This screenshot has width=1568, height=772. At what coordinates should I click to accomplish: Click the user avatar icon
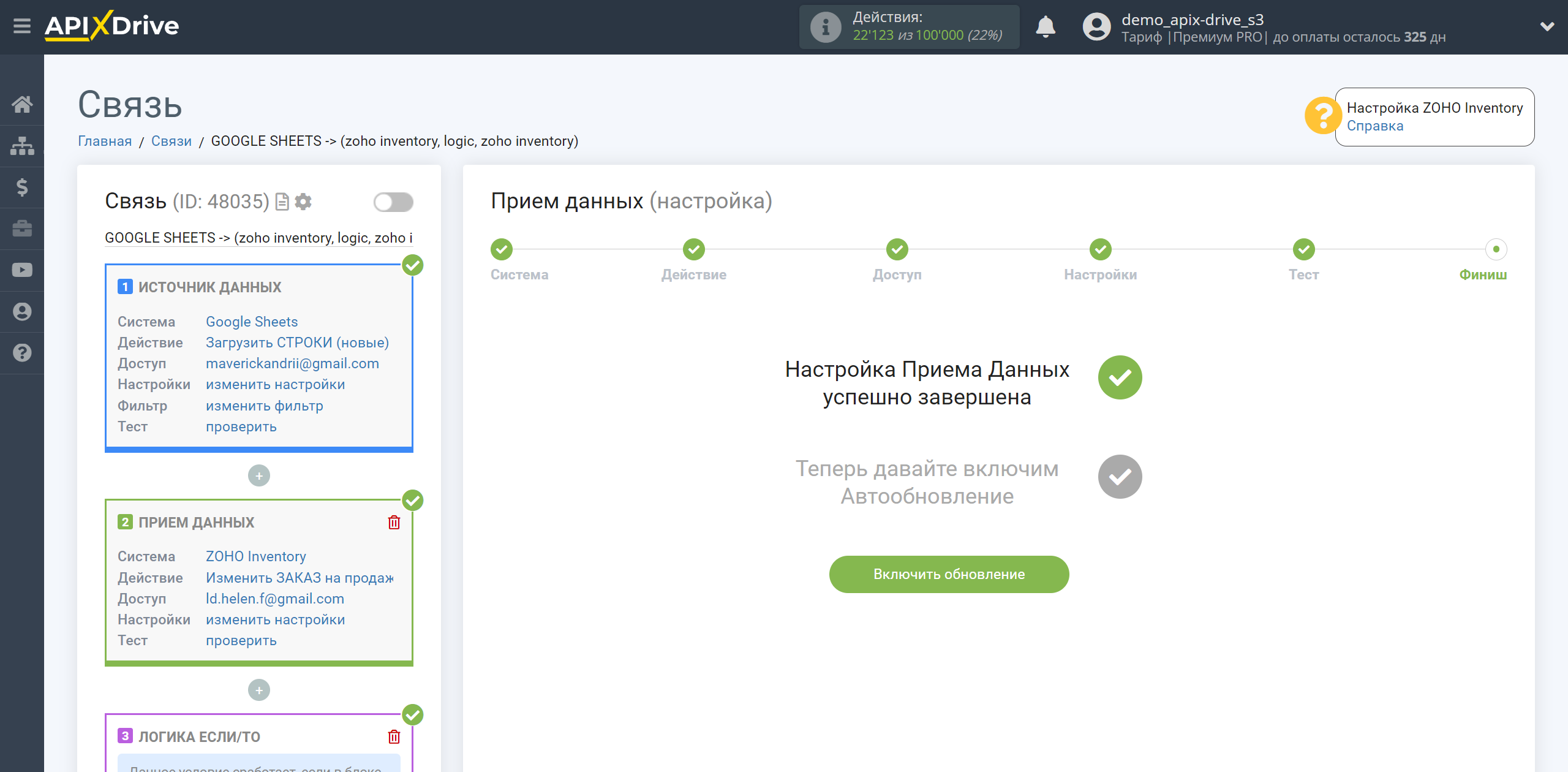[x=1096, y=27]
